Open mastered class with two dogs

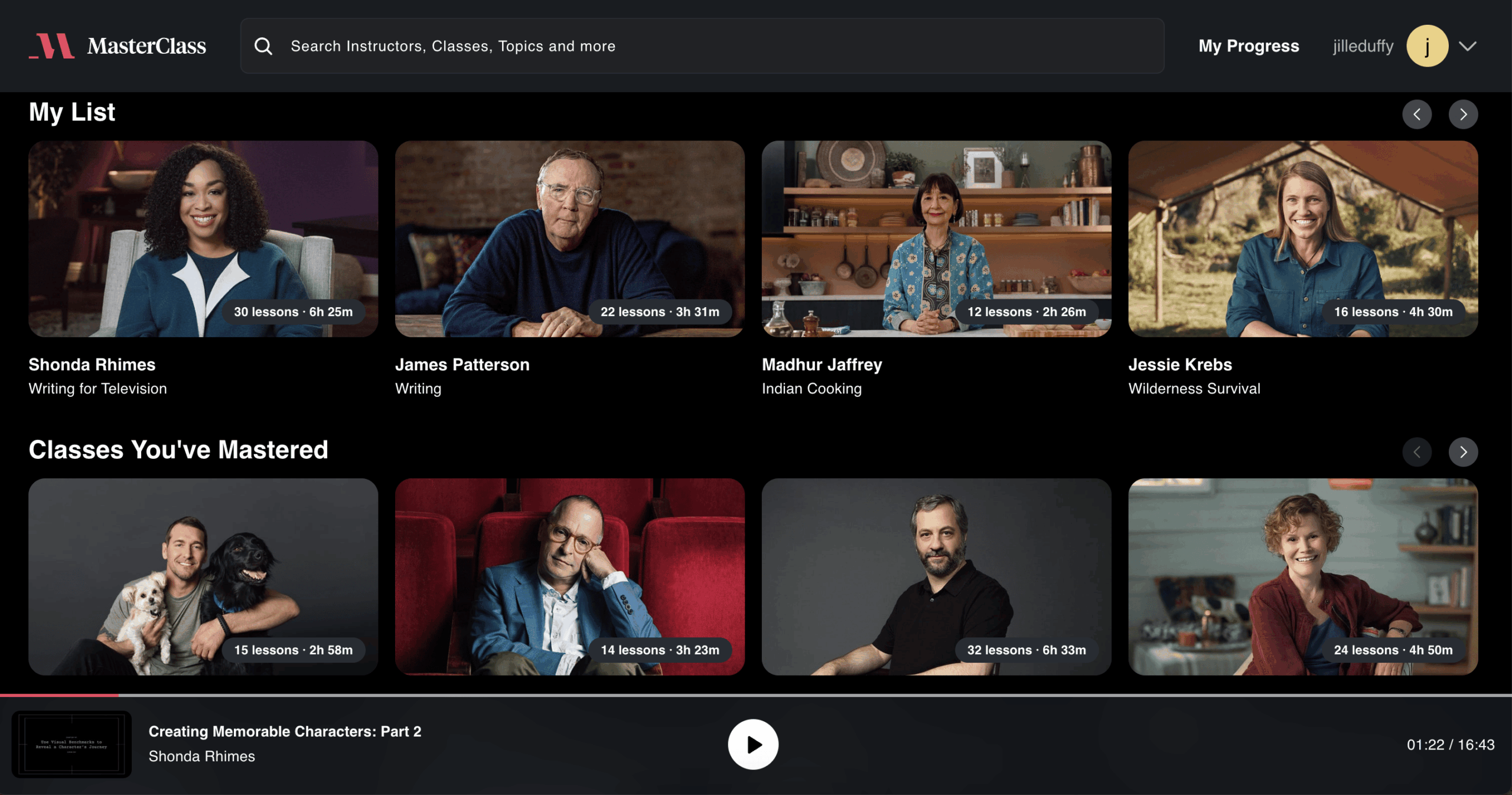point(203,576)
